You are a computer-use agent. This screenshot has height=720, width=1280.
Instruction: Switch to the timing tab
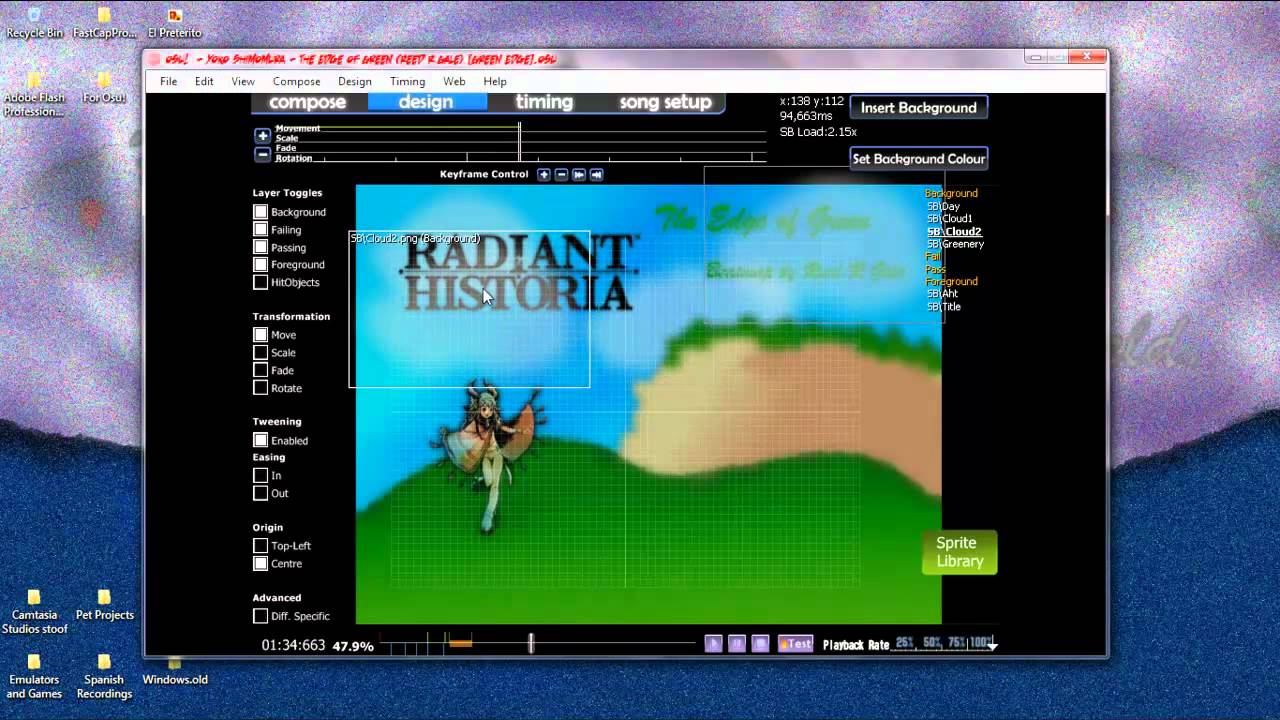pyautogui.click(x=545, y=102)
